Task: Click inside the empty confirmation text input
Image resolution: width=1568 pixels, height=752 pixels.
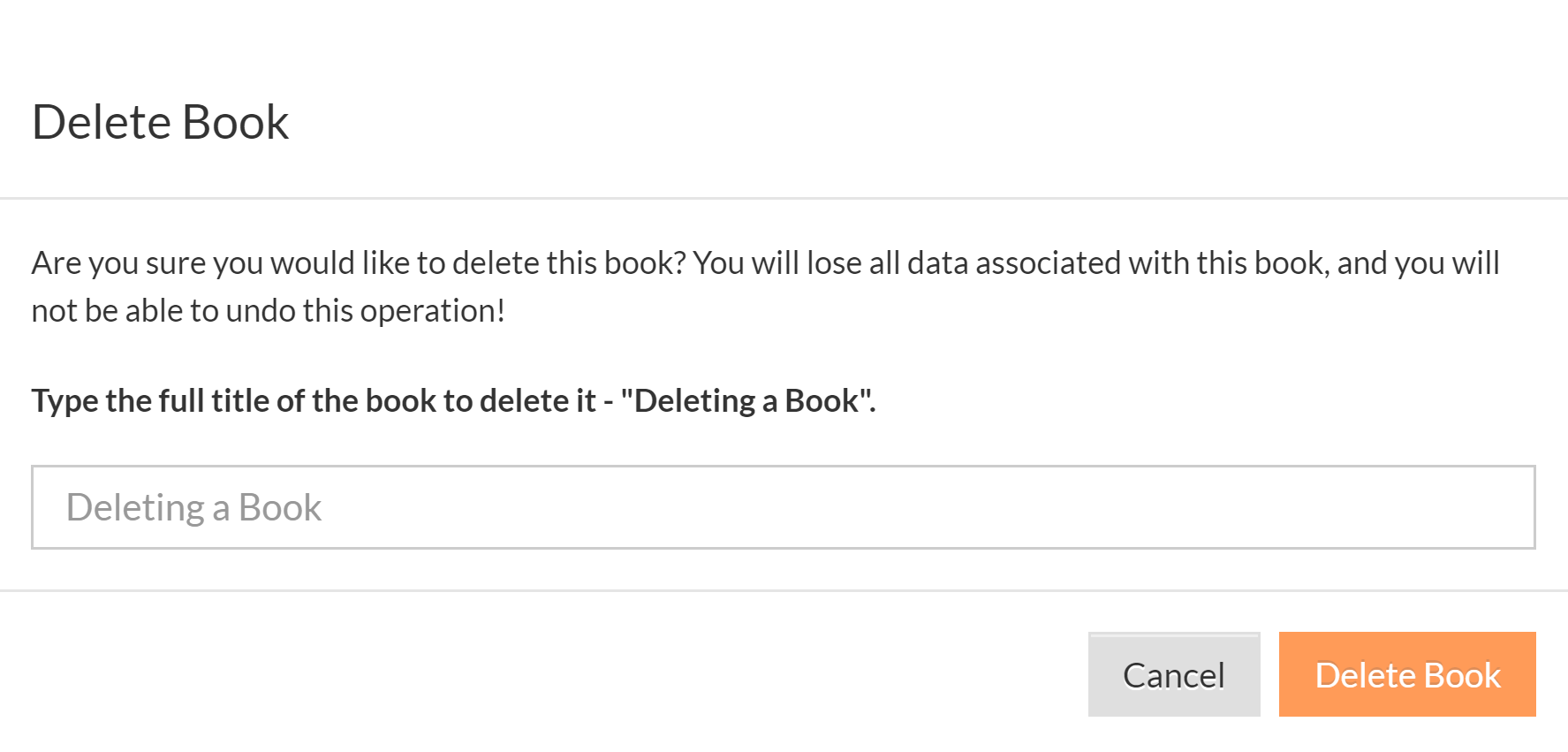Action: (783, 507)
